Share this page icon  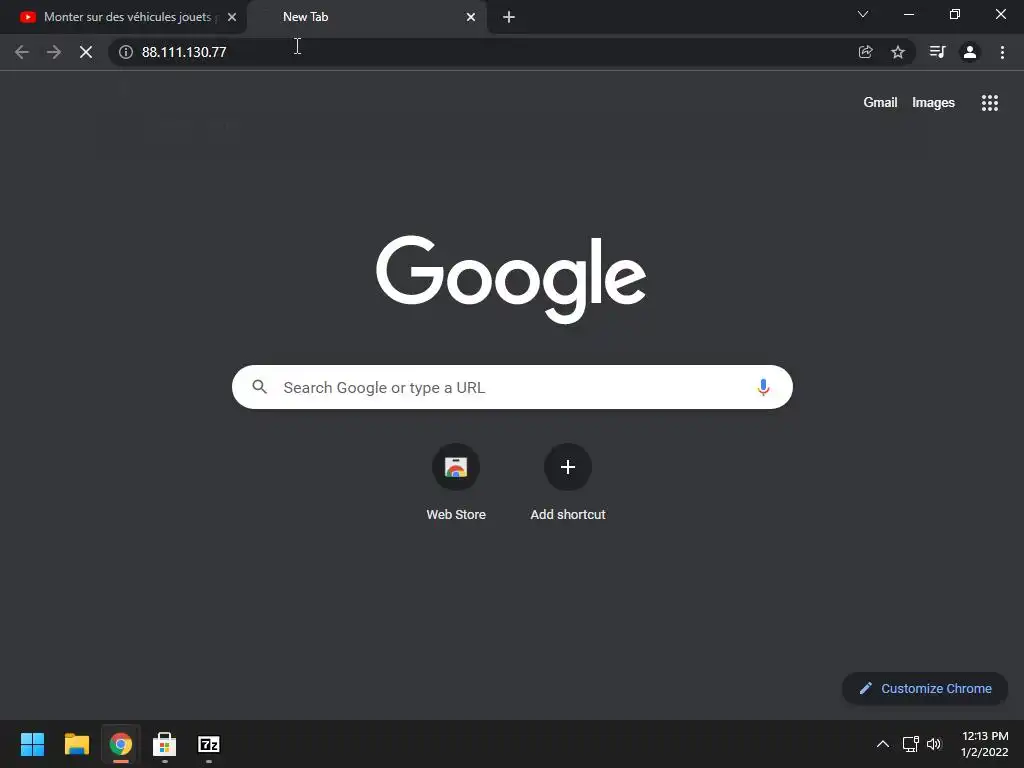click(x=865, y=52)
